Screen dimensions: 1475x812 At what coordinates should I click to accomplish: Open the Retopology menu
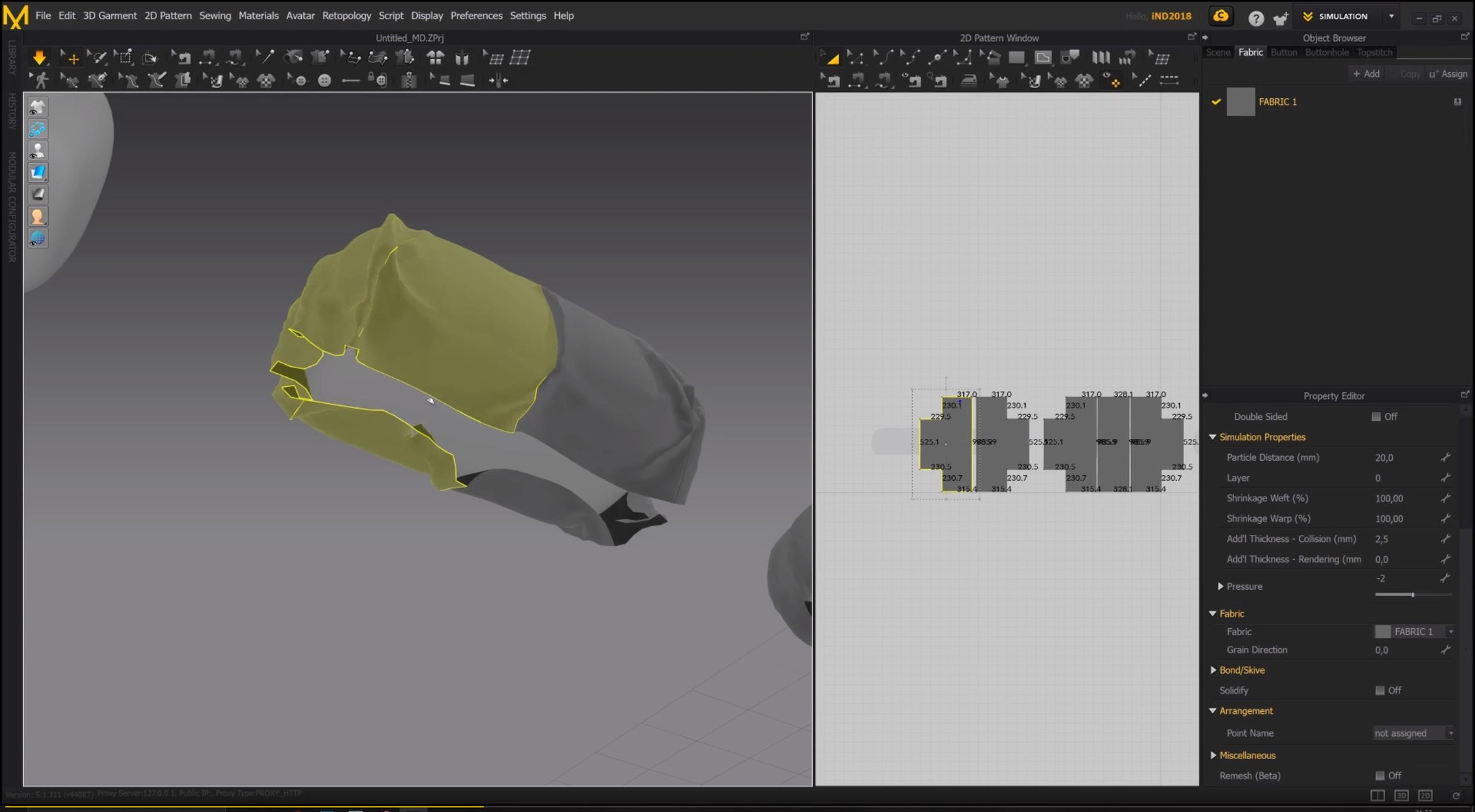[x=346, y=16]
